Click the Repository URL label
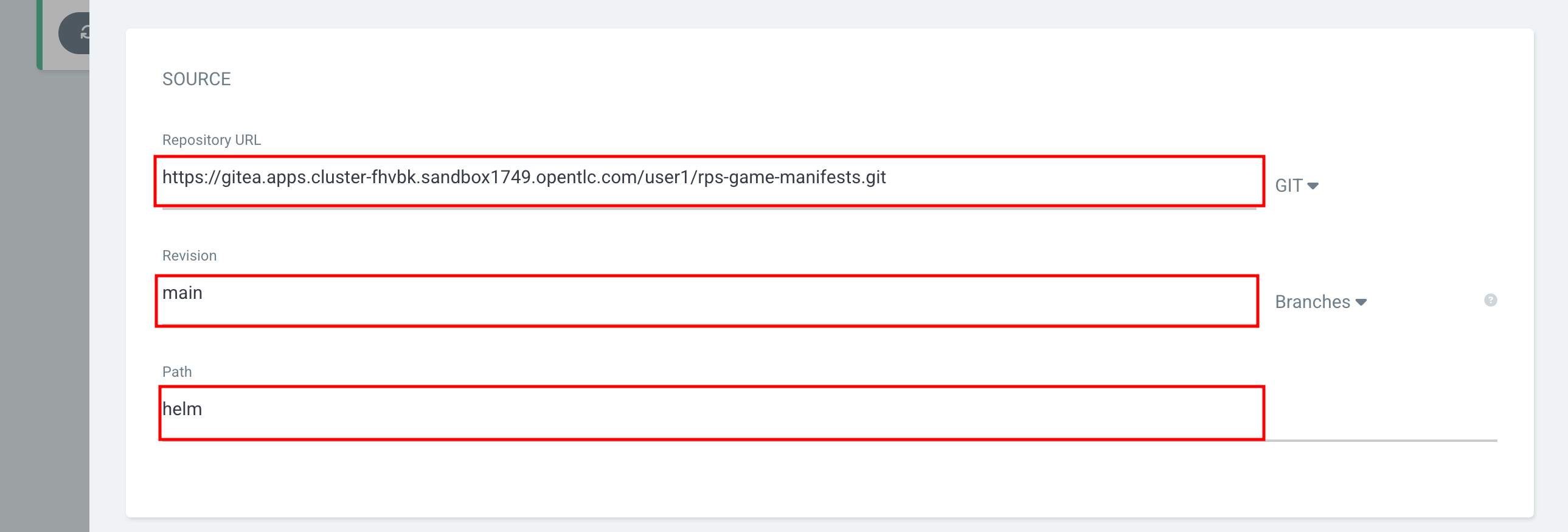Viewport: 1568px width, 532px height. 211,140
